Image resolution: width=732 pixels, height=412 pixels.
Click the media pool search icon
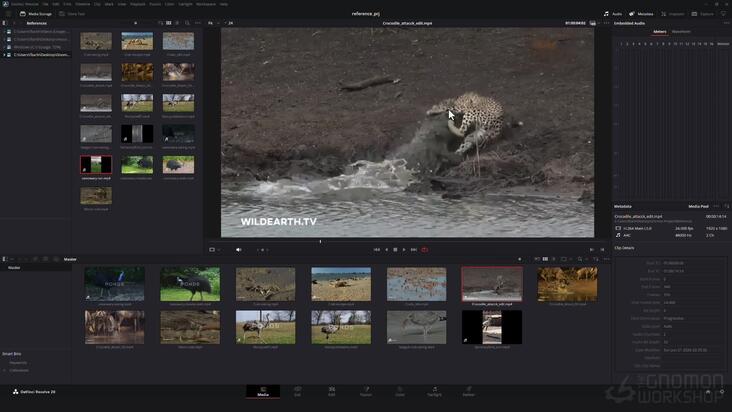pos(580,259)
